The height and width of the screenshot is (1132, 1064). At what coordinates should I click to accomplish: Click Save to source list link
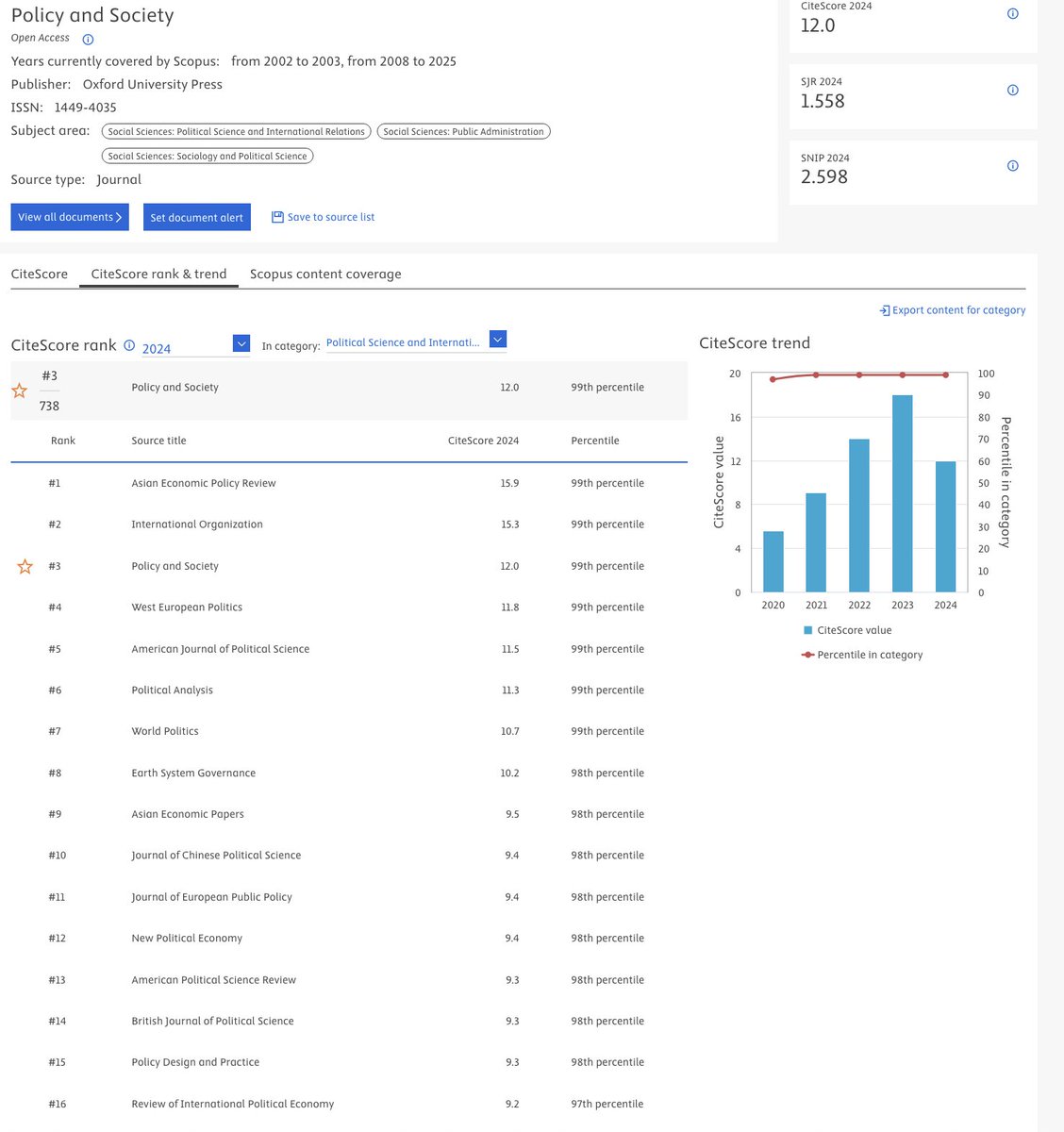point(331,217)
